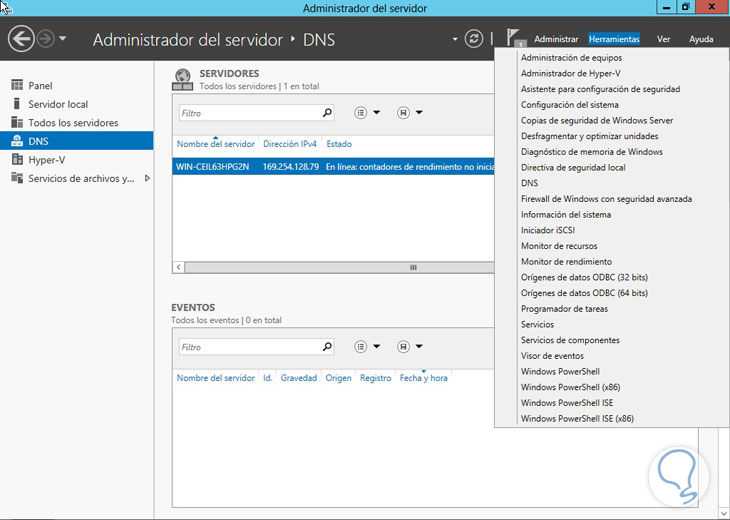Open Programador de tareas menu entry
Viewport: 730px width, 520px height.
coord(564,309)
